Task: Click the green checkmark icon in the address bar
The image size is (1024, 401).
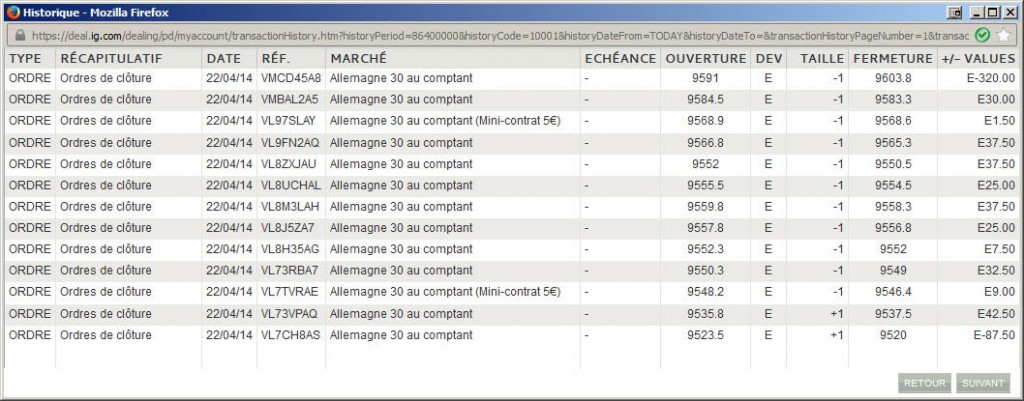Action: point(982,35)
